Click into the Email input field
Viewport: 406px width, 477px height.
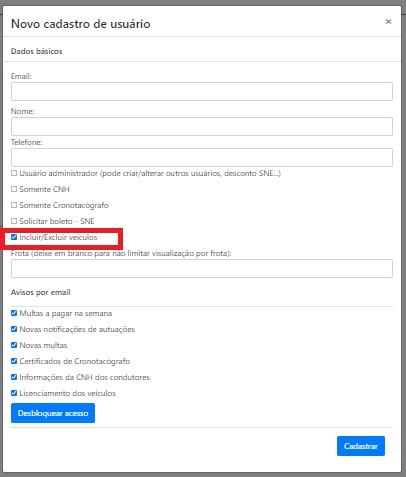[x=202, y=91]
